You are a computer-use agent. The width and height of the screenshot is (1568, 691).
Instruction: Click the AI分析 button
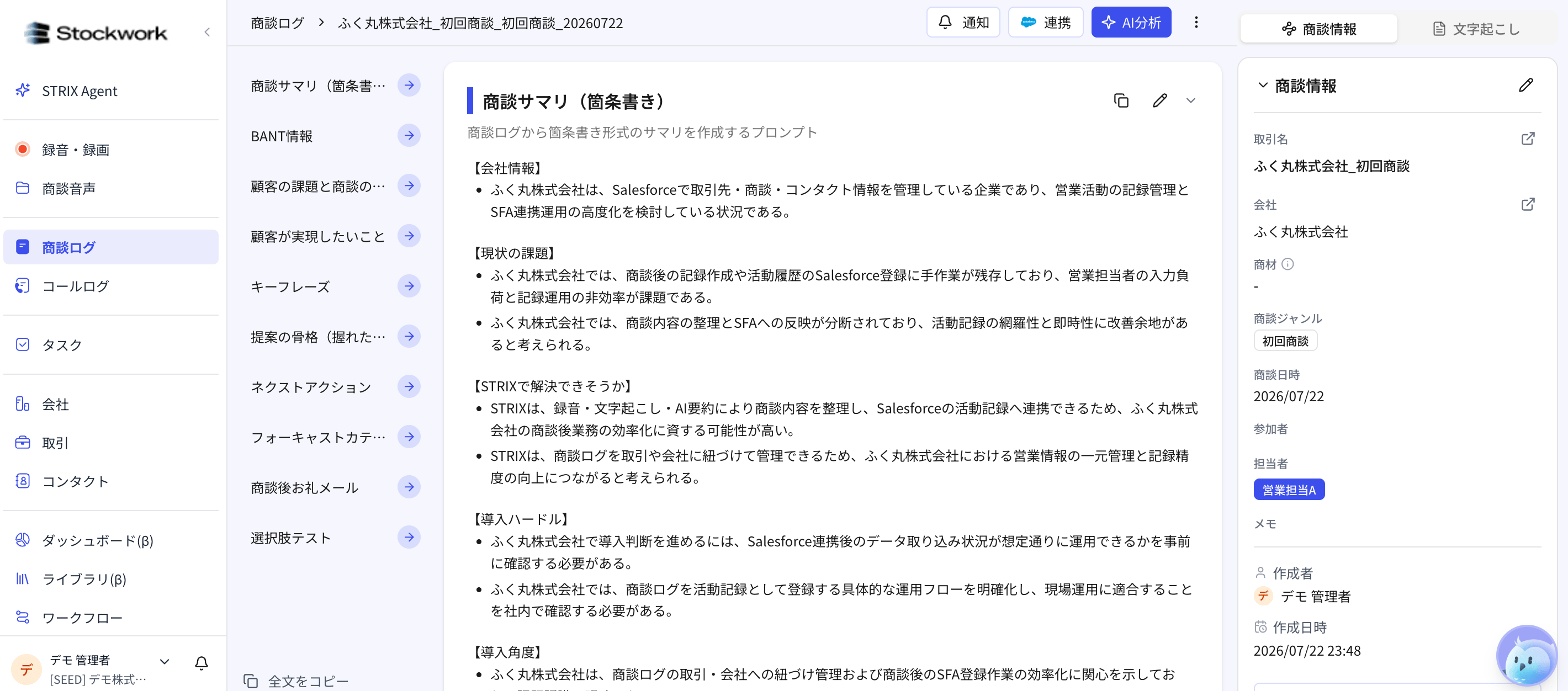tap(1131, 23)
